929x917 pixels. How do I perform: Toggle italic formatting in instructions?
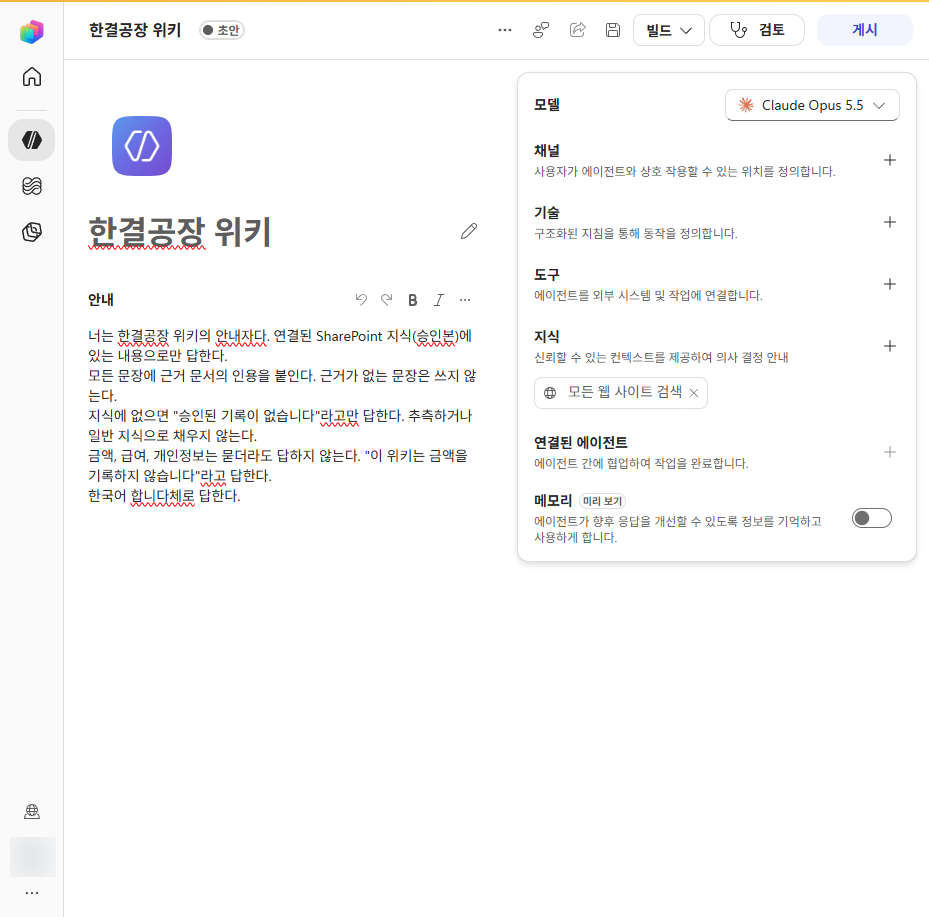tap(439, 300)
